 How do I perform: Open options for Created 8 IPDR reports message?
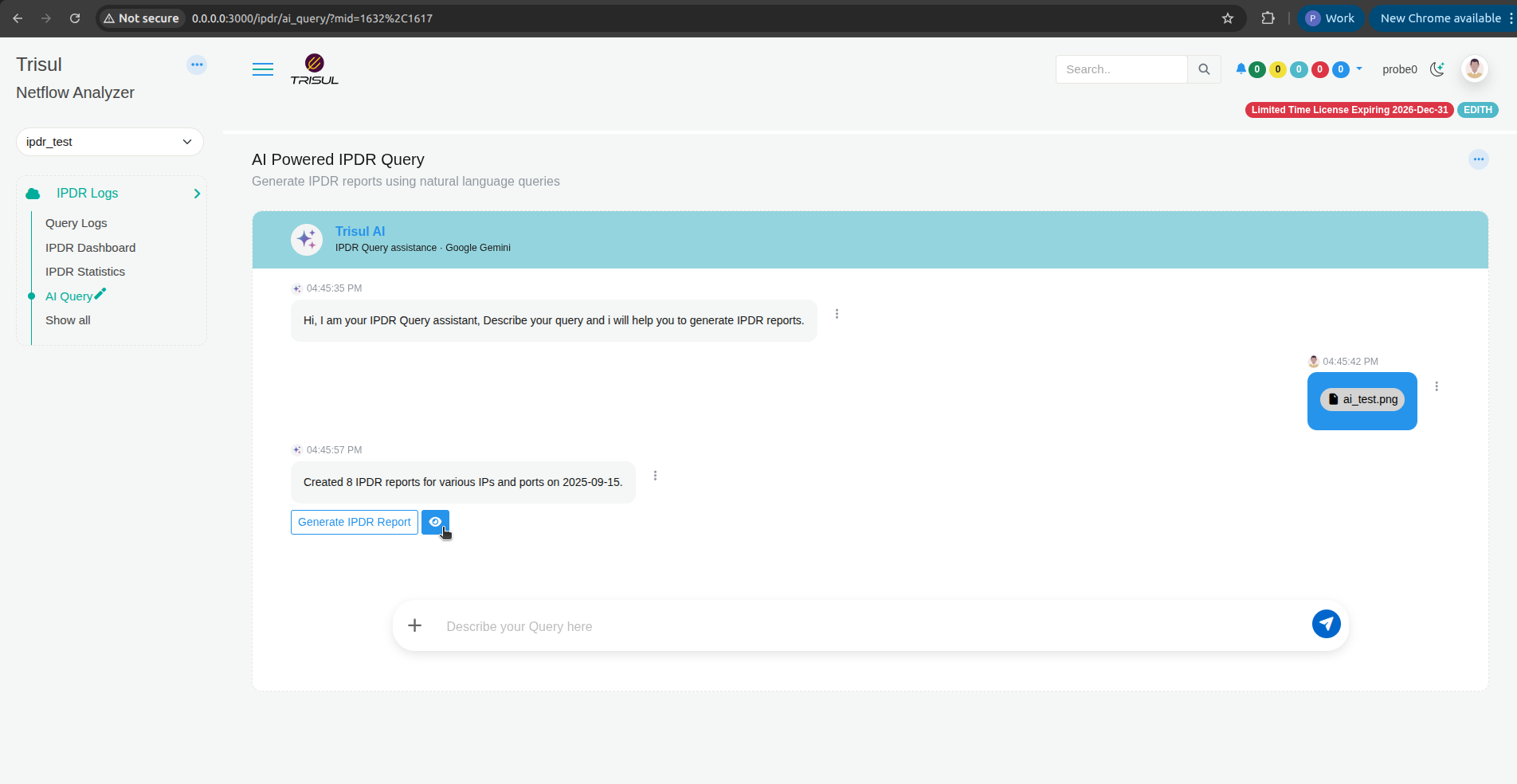tap(655, 476)
